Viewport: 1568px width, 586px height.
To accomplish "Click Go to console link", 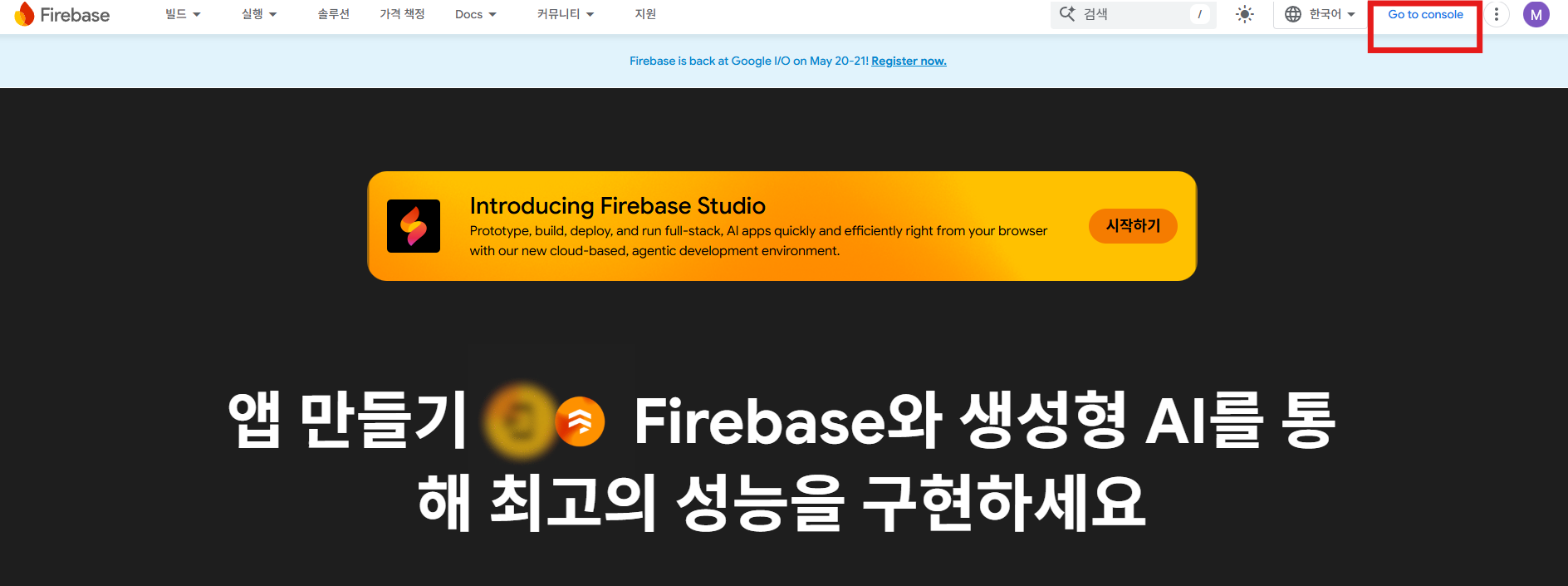I will [x=1425, y=14].
